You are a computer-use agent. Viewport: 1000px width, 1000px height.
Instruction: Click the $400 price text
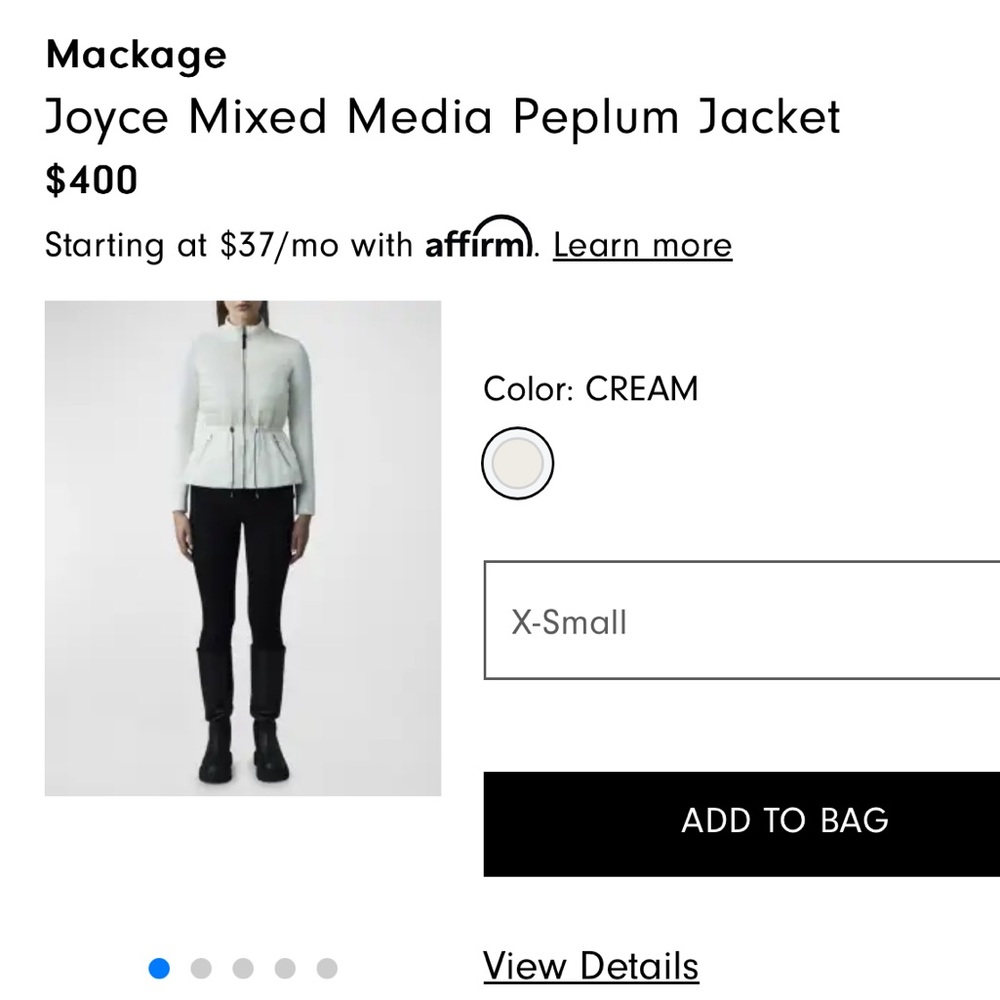90,181
